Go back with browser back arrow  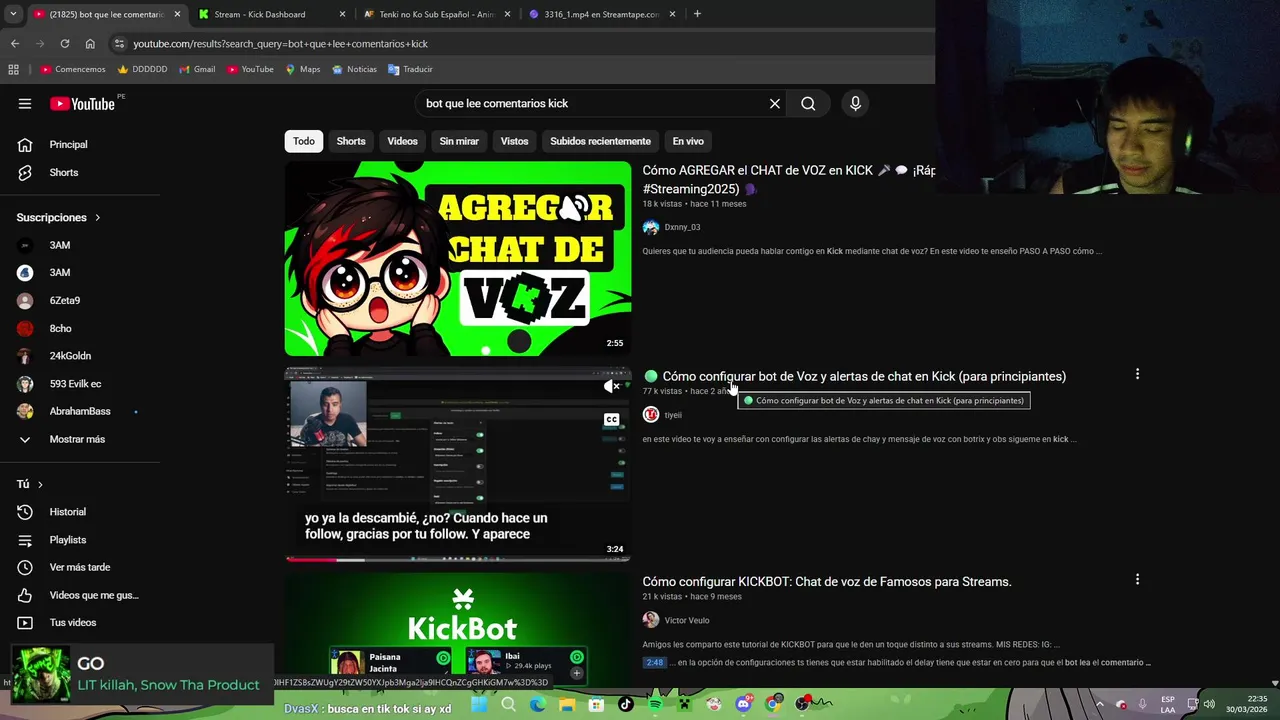[x=15, y=44]
